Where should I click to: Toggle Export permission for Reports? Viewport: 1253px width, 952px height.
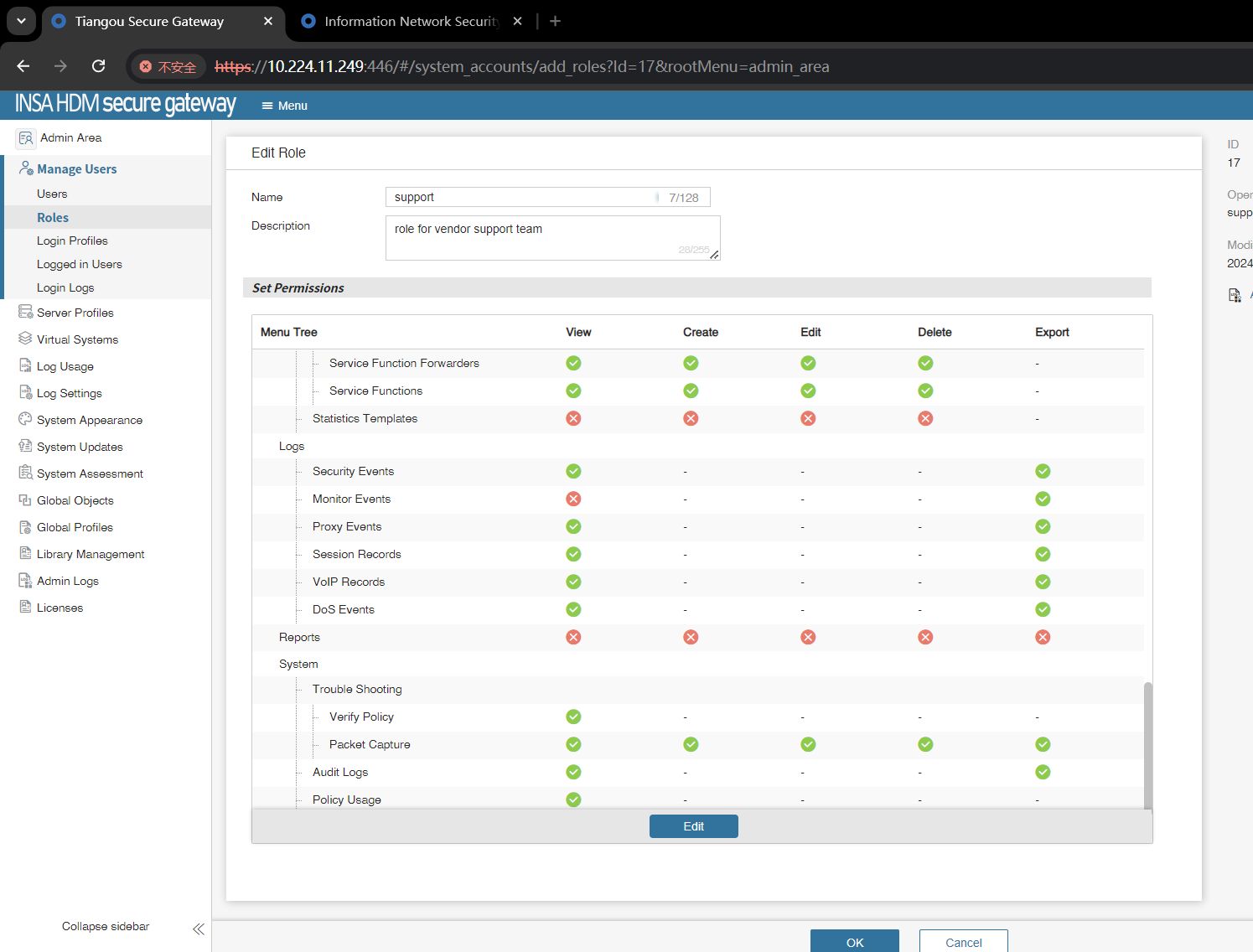coord(1043,638)
